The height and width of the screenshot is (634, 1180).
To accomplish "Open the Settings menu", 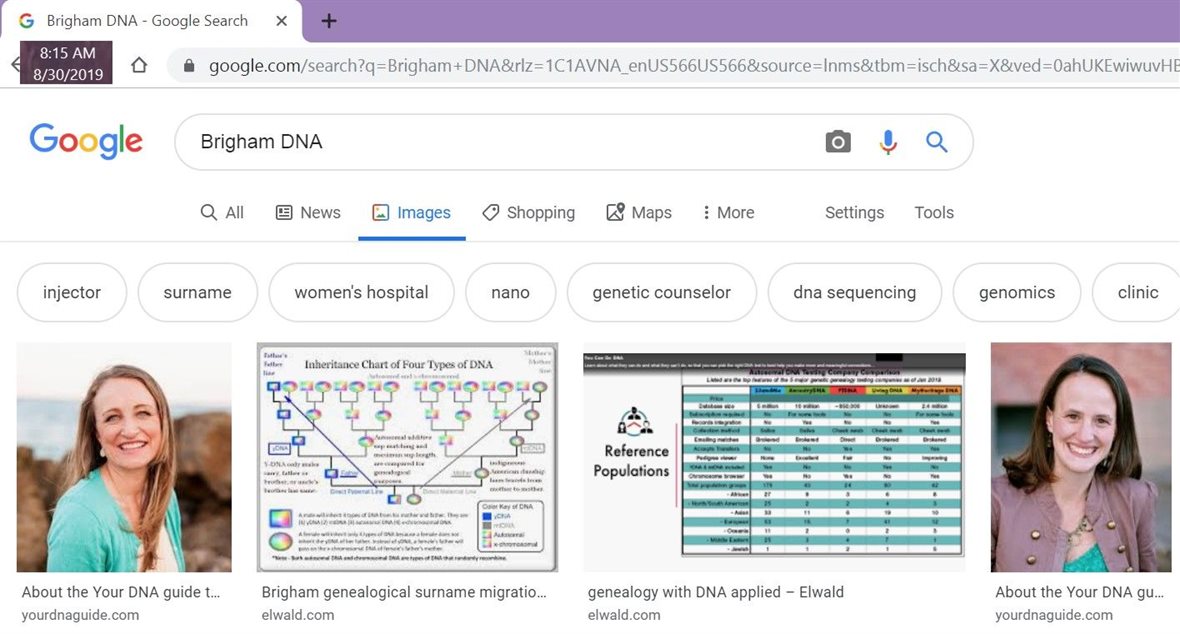I will 854,212.
